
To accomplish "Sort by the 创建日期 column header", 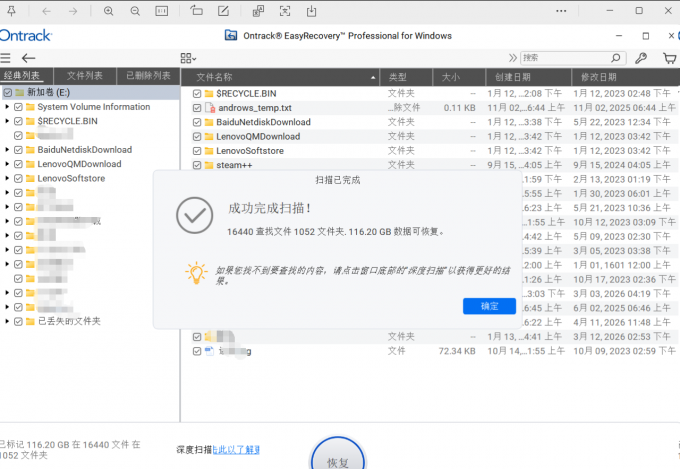I will [x=529, y=77].
